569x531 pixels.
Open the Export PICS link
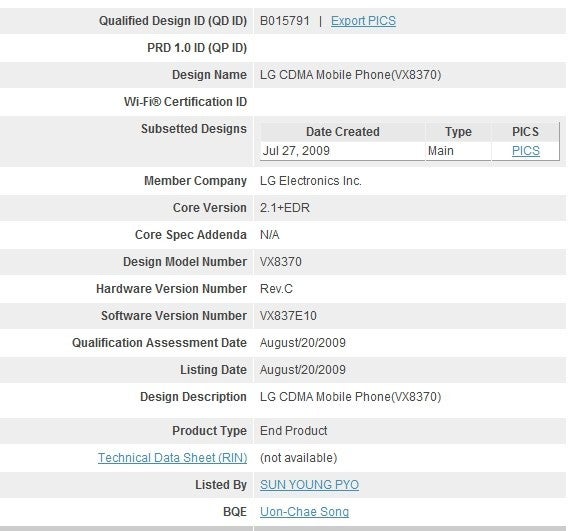pyautogui.click(x=363, y=21)
